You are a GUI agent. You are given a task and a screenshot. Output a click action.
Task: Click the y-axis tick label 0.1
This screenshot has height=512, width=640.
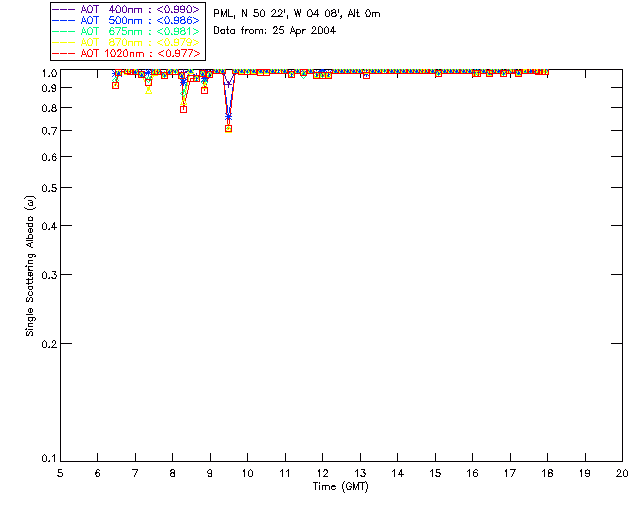coord(49,459)
